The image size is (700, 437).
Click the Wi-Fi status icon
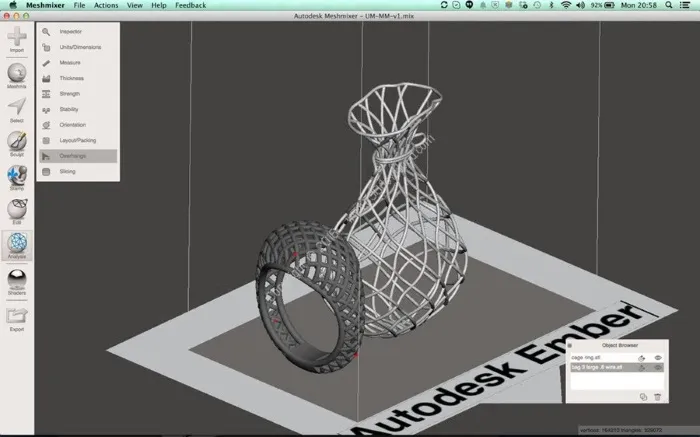point(566,5)
